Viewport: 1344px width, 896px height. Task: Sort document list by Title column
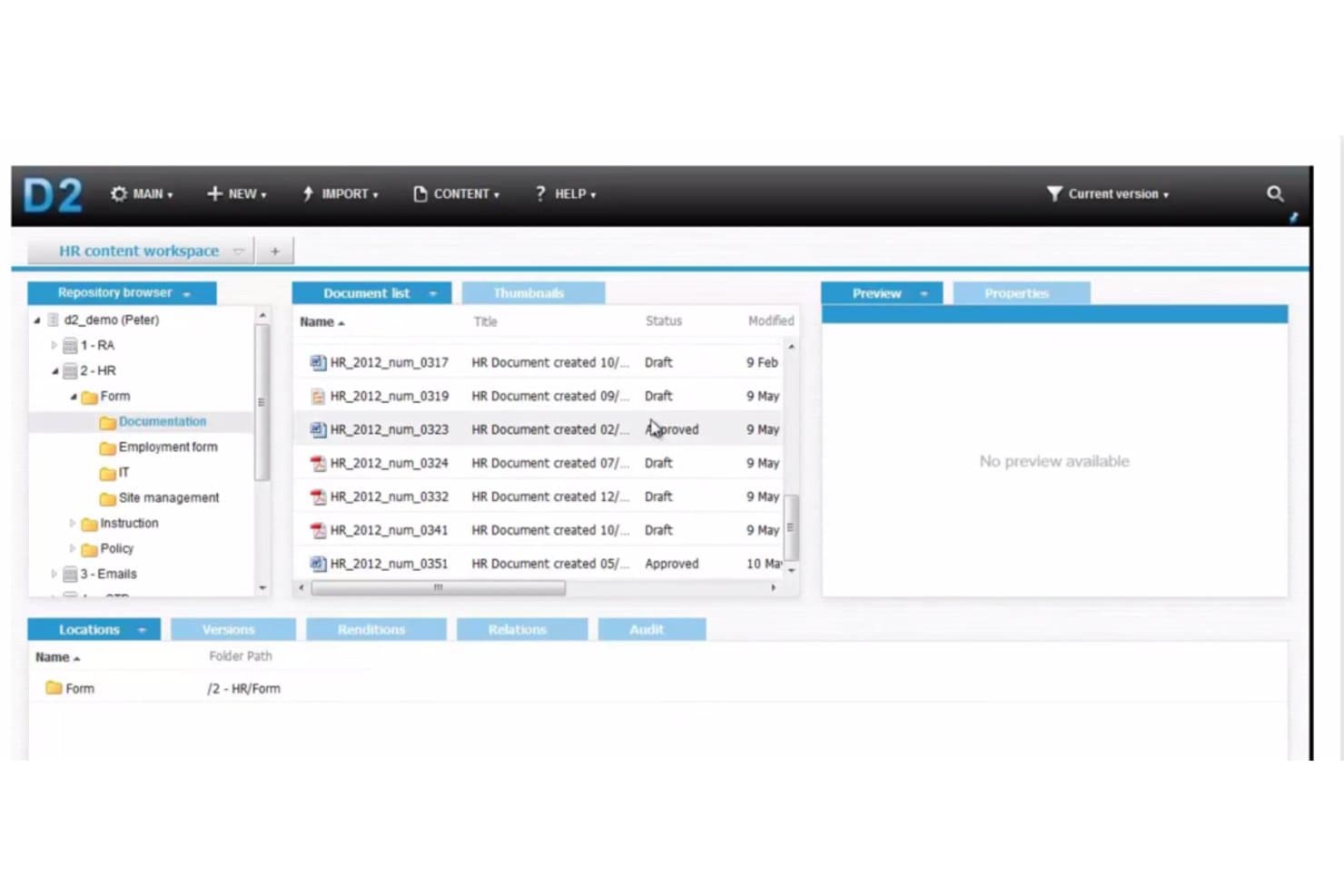(x=485, y=321)
